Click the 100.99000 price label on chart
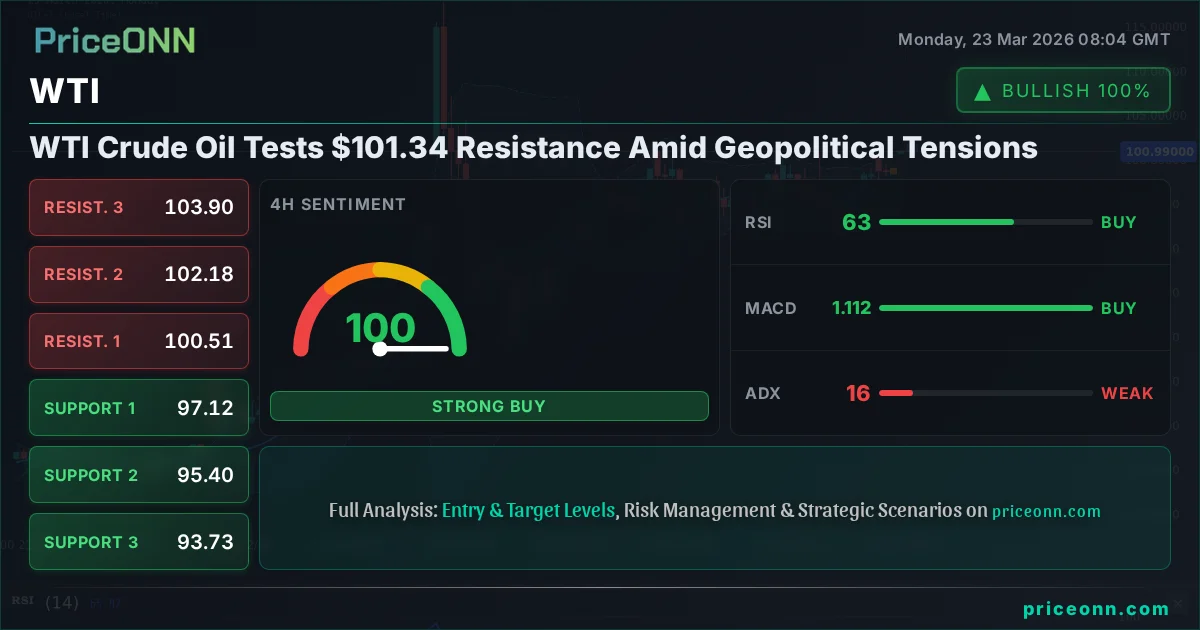The width and height of the screenshot is (1200, 630). click(x=1159, y=151)
